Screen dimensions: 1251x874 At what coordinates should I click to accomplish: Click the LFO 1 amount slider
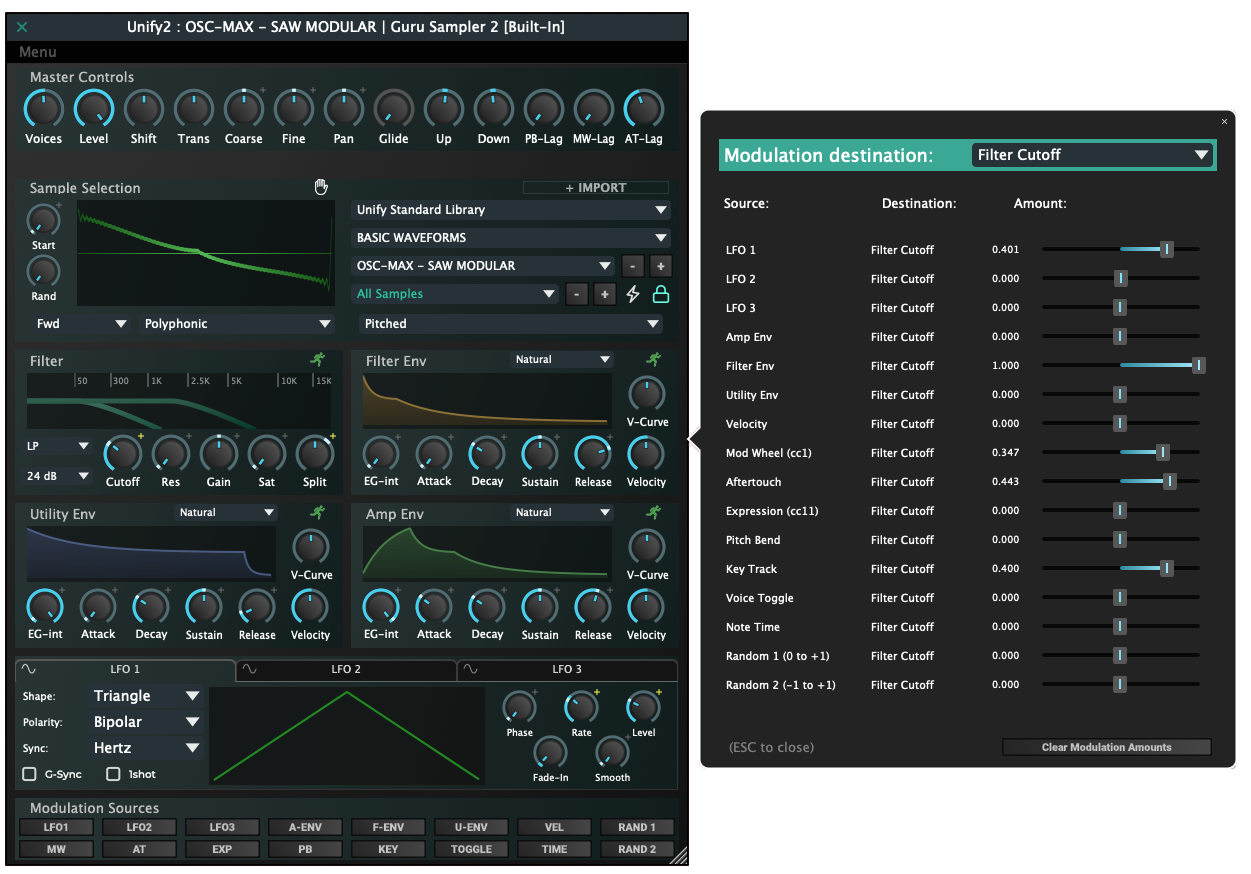pos(1121,250)
